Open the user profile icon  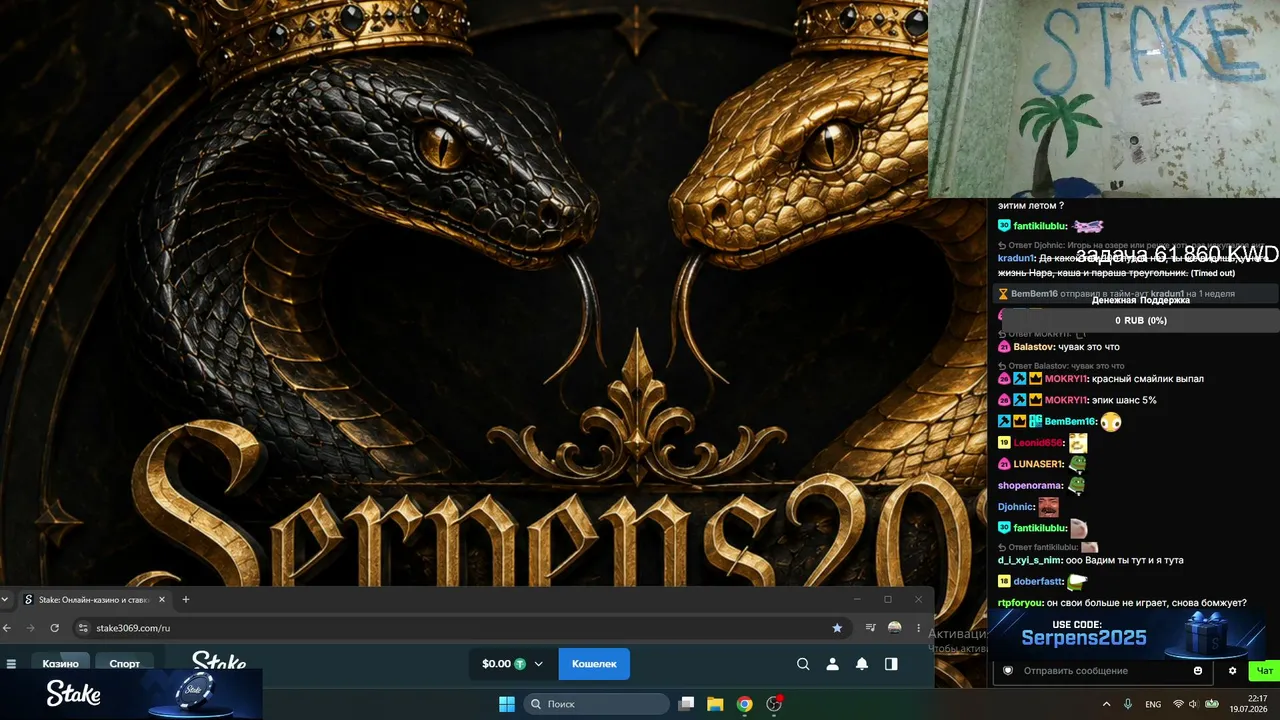(832, 664)
